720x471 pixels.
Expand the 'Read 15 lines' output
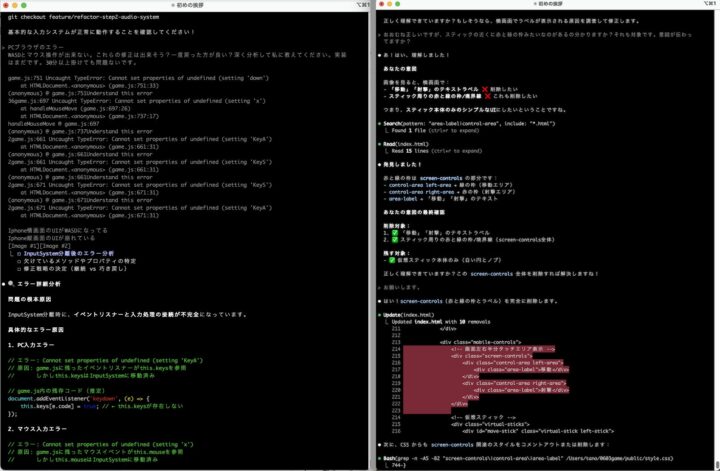437,151
